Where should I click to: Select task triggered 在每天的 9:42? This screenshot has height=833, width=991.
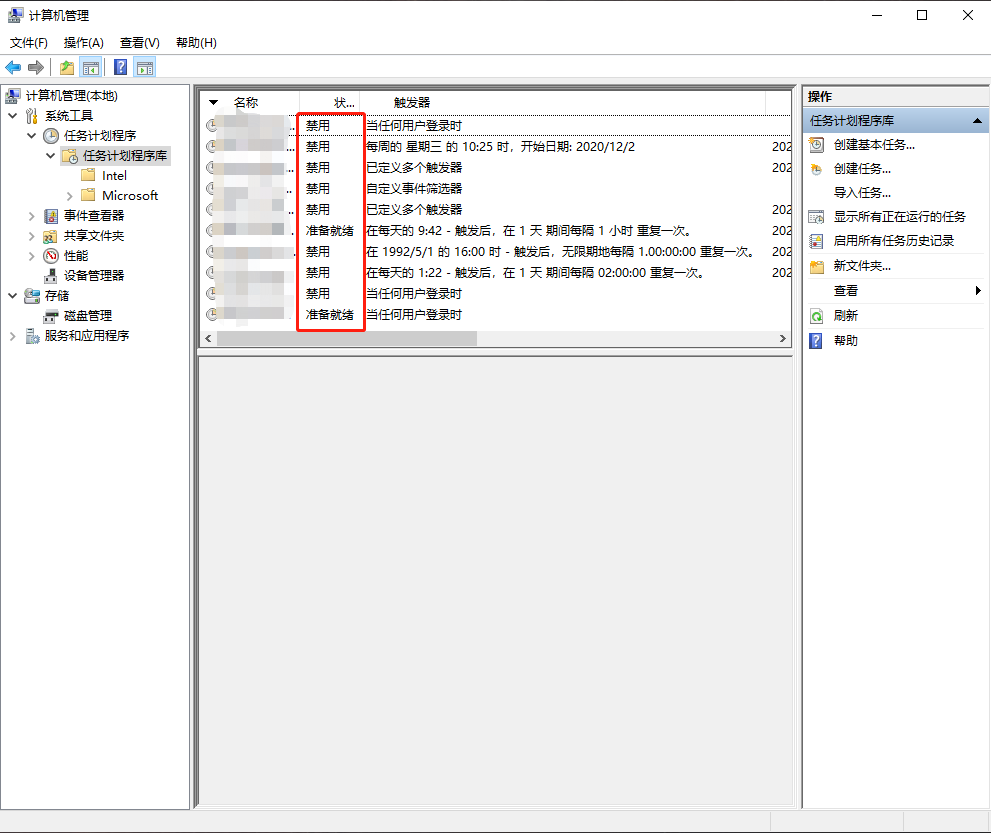point(497,231)
